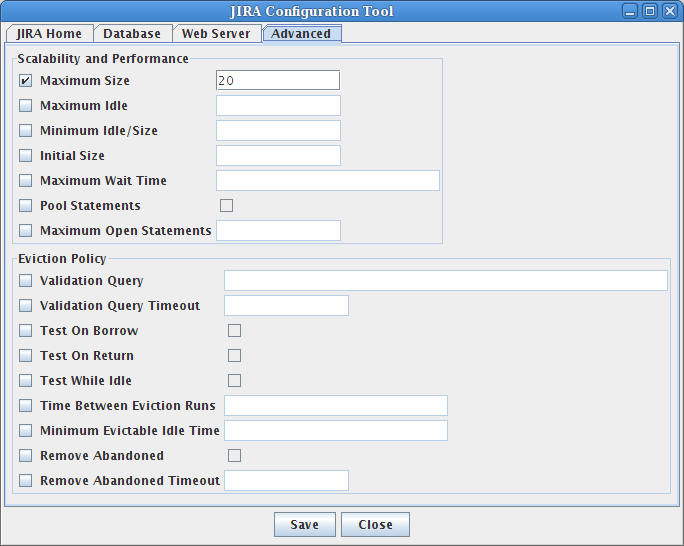This screenshot has width=684, height=546.
Task: Toggle the Test While Idle value checkbox
Action: click(x=234, y=381)
